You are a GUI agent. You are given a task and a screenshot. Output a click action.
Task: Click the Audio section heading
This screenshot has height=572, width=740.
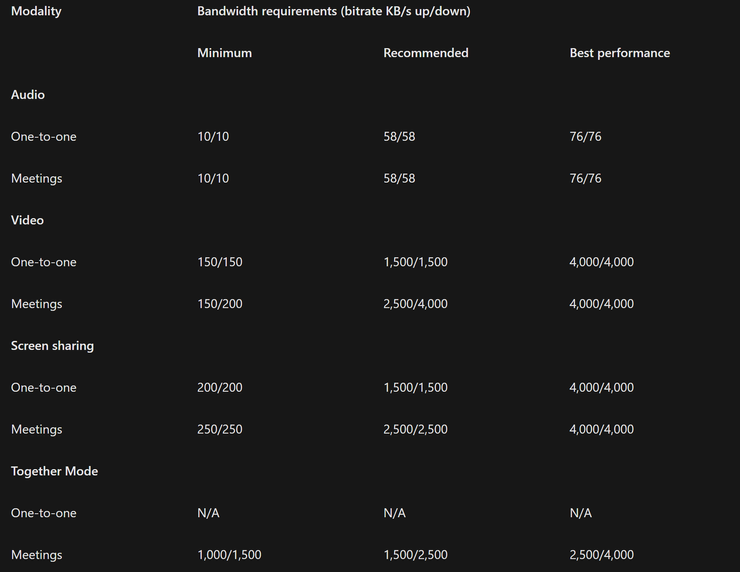(28, 95)
